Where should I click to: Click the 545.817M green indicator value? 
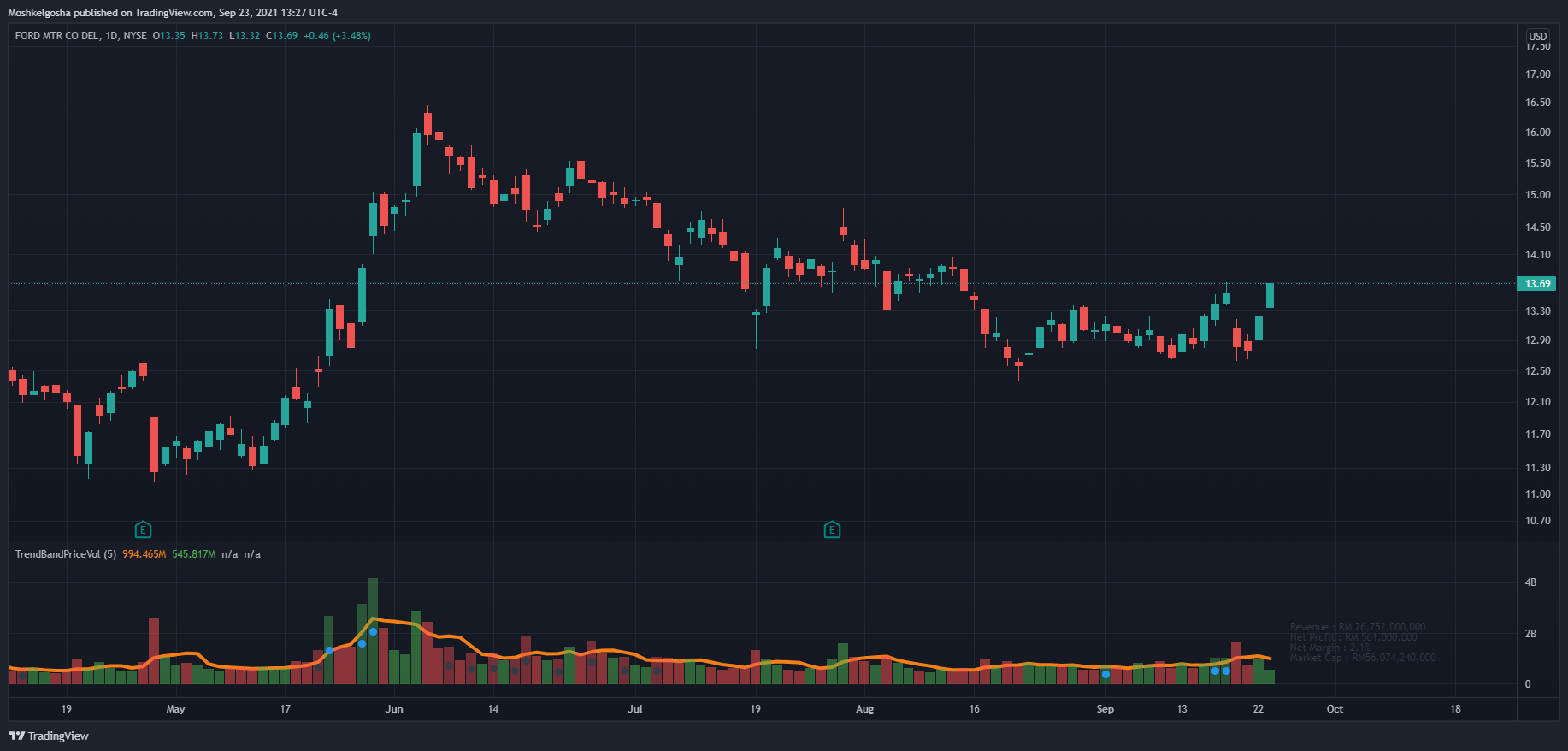coord(194,554)
